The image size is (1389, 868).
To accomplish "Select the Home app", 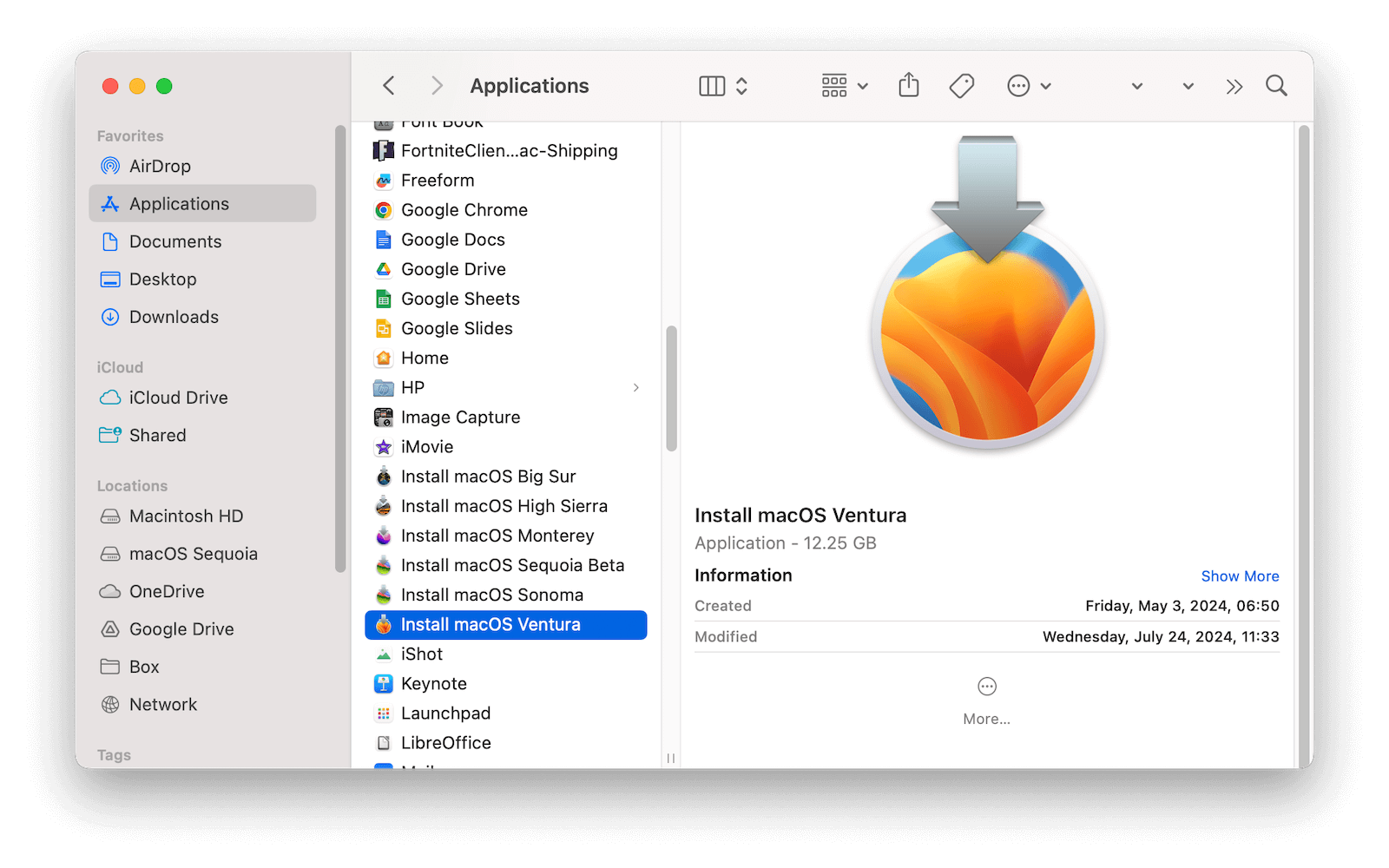I will [506, 358].
